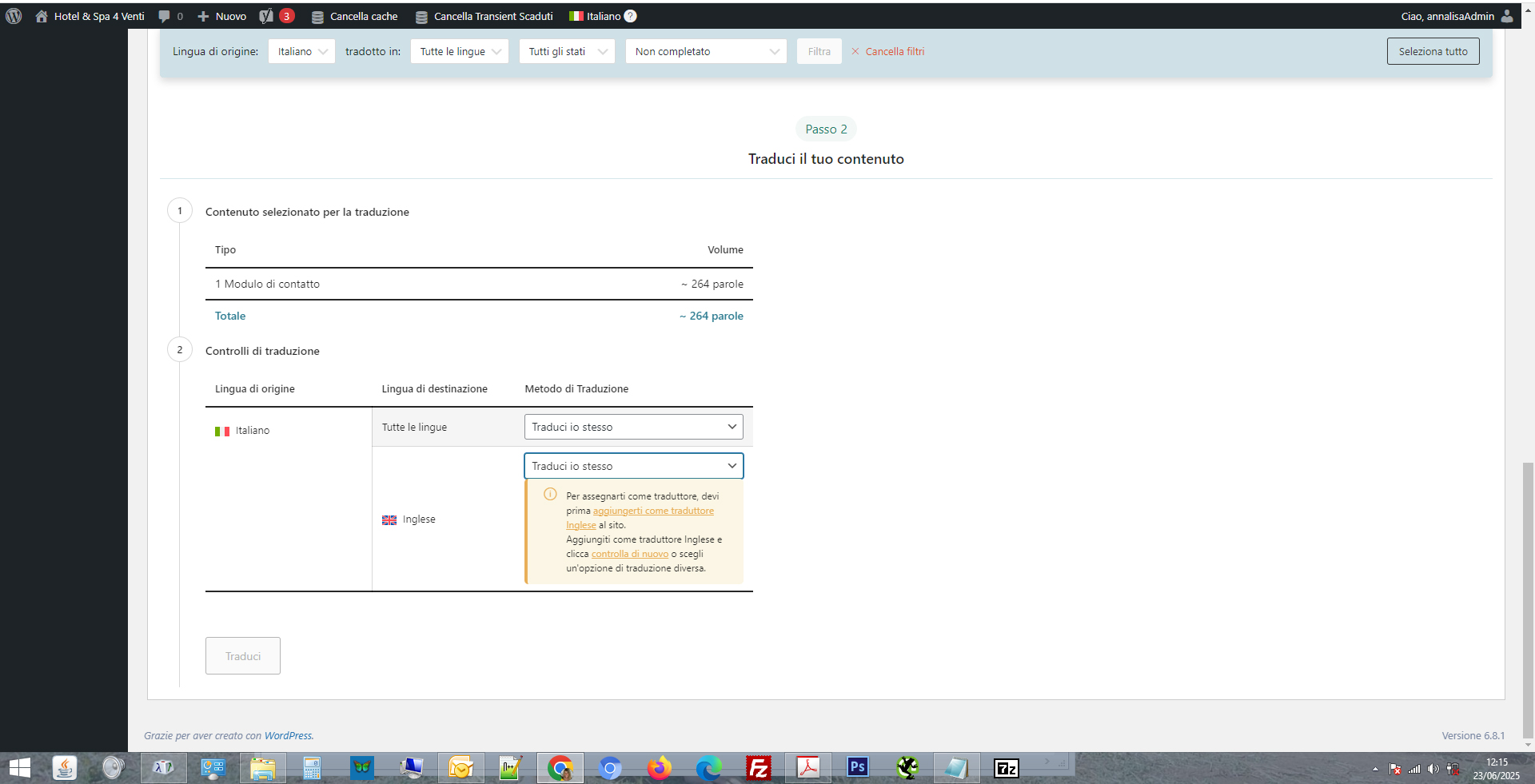
Task: Click the volume icon in system tray
Action: 1433,769
